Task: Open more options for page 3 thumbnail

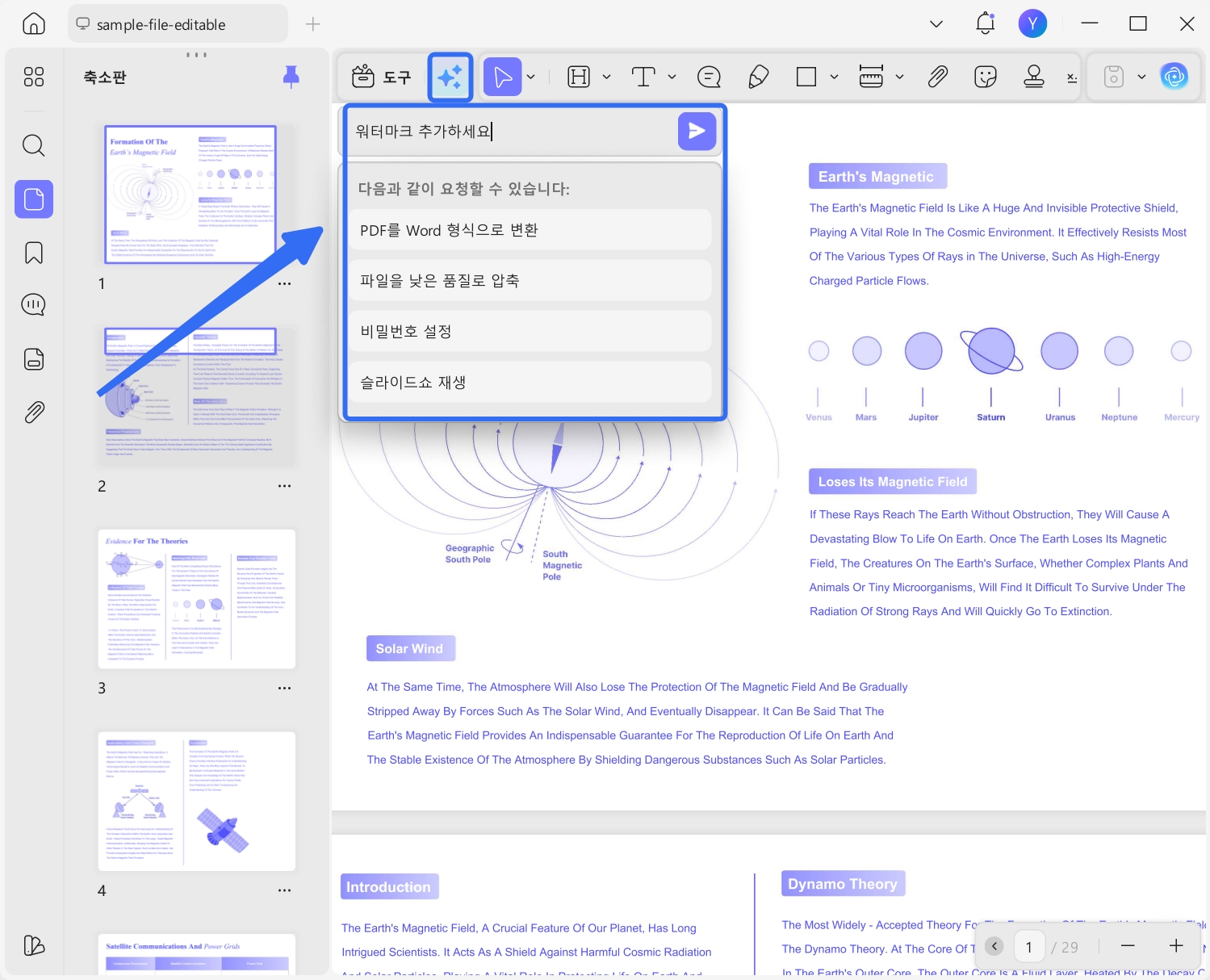Action: click(284, 689)
